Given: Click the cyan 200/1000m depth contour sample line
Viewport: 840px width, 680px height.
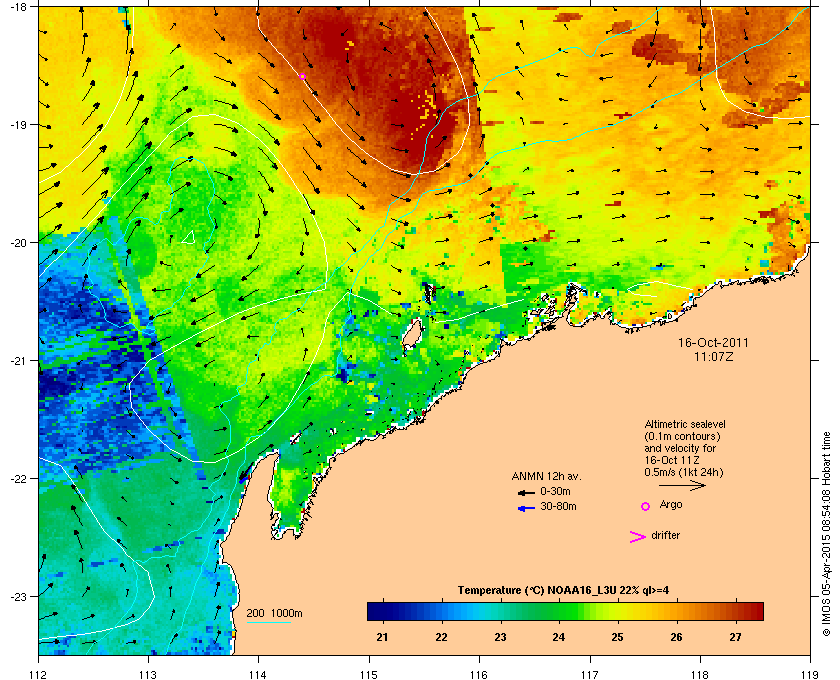Looking at the screenshot, I should (269, 622).
